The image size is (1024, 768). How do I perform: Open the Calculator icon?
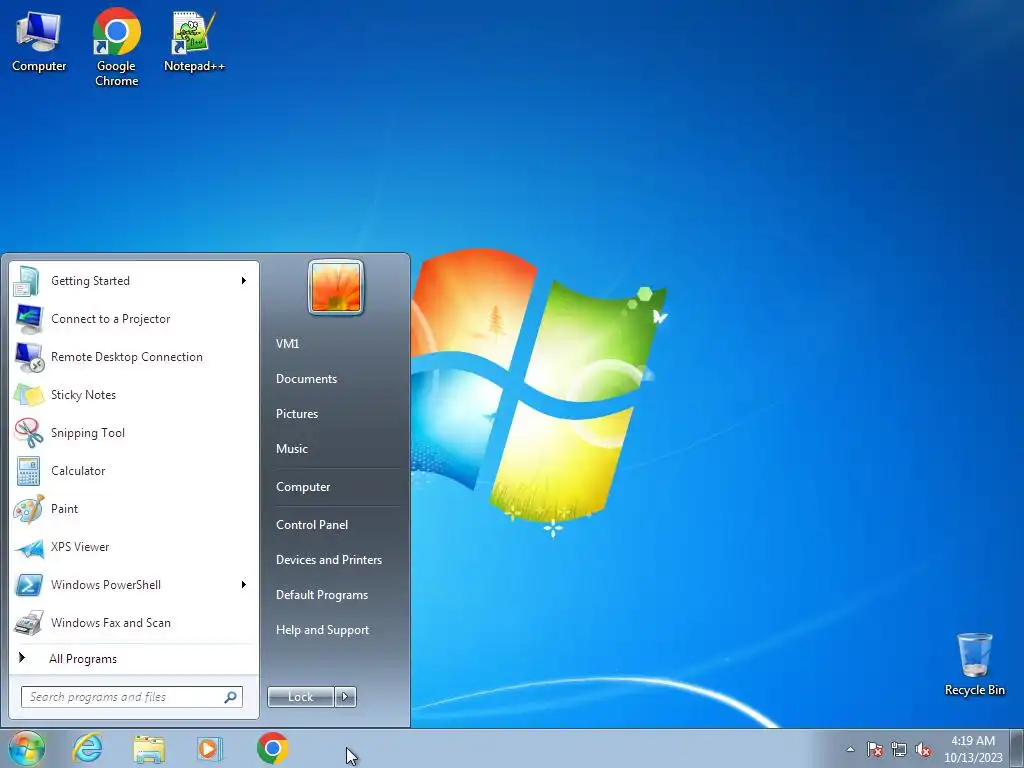point(28,471)
